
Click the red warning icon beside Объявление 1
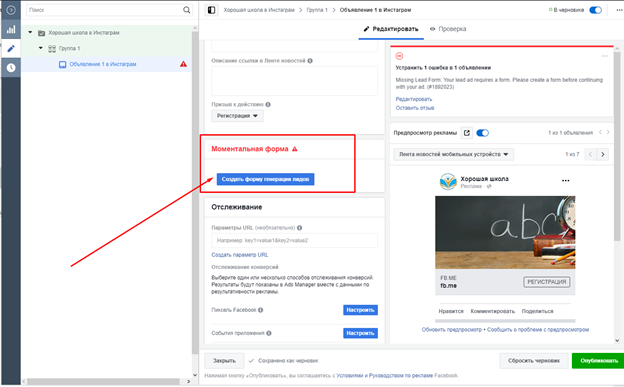(183, 64)
